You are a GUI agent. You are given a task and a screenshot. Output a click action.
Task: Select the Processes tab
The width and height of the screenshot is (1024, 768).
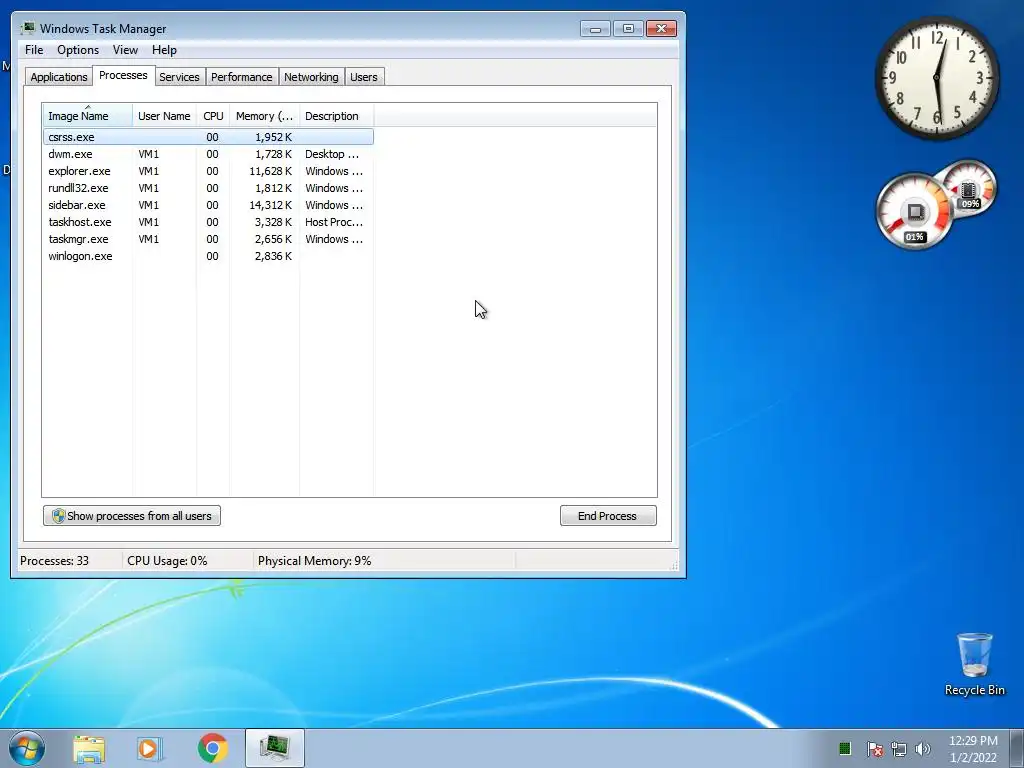tap(123, 75)
